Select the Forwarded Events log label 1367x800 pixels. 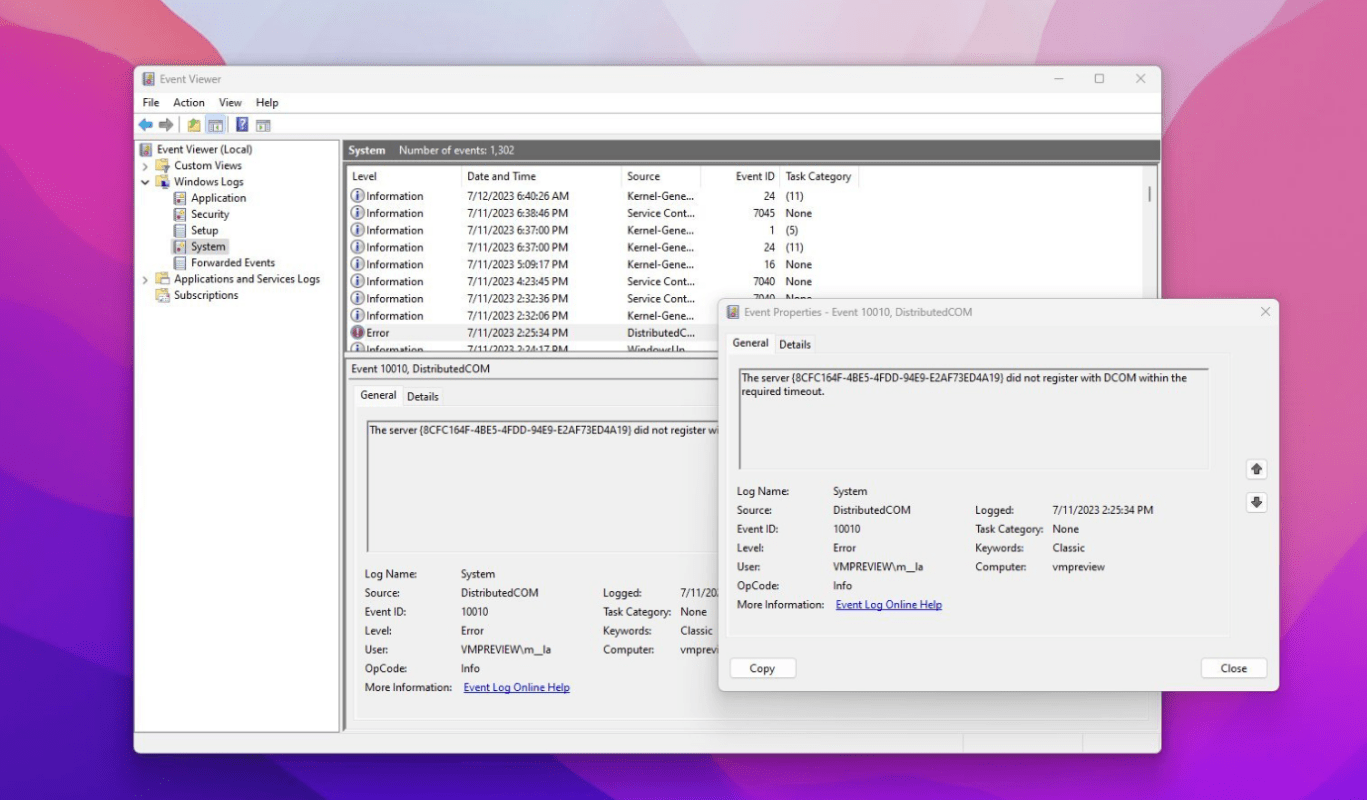point(232,263)
